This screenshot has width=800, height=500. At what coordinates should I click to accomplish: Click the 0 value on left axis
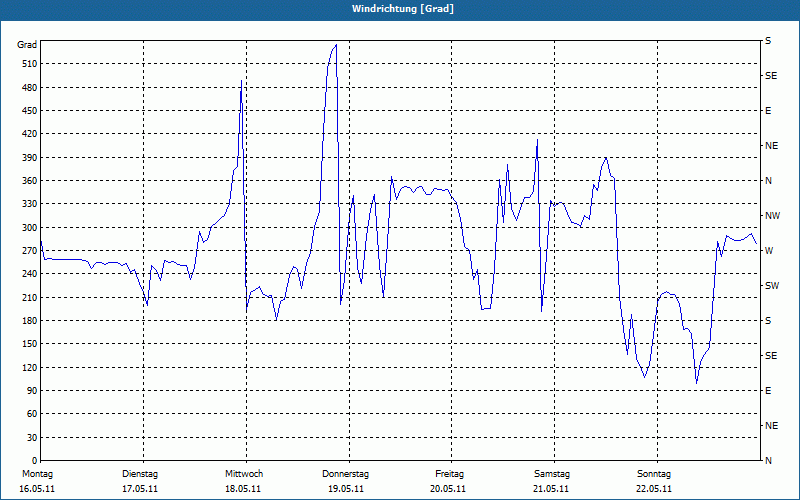tap(34, 461)
